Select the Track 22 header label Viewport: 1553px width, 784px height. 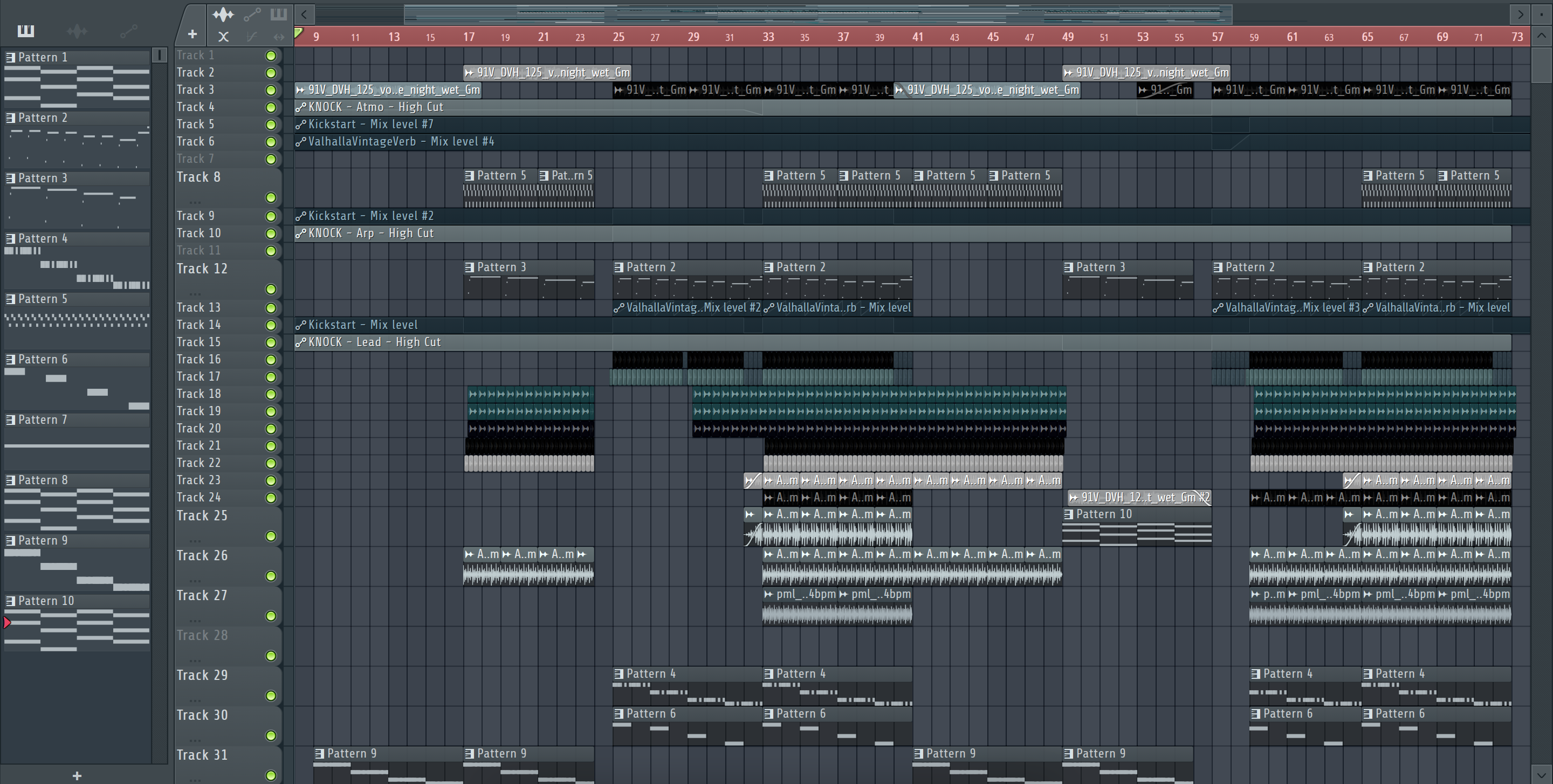(199, 463)
